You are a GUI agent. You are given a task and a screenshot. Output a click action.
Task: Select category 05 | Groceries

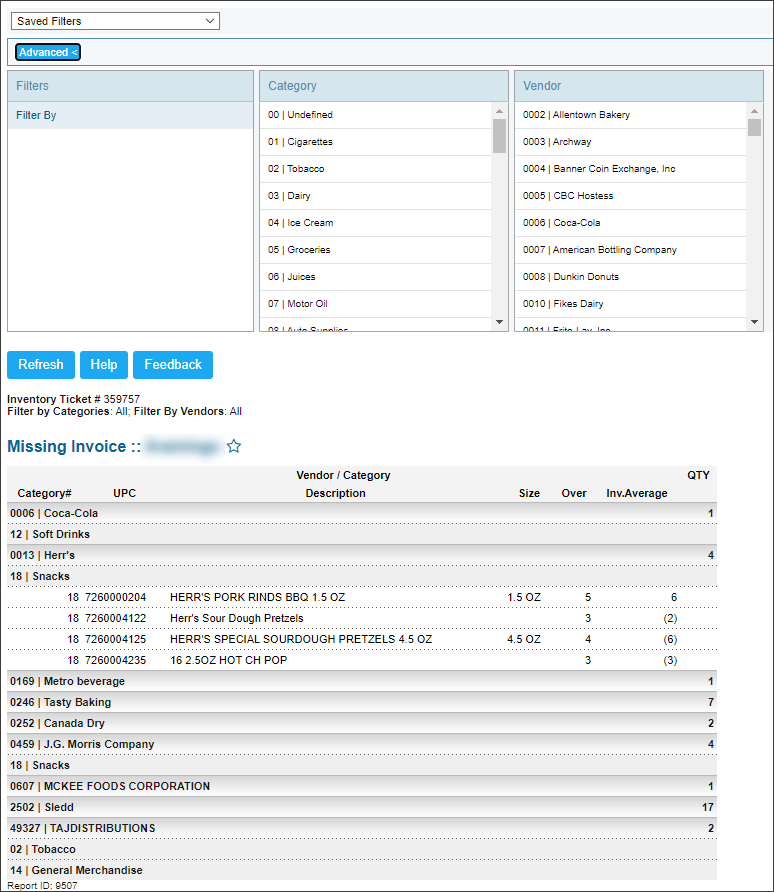point(375,250)
